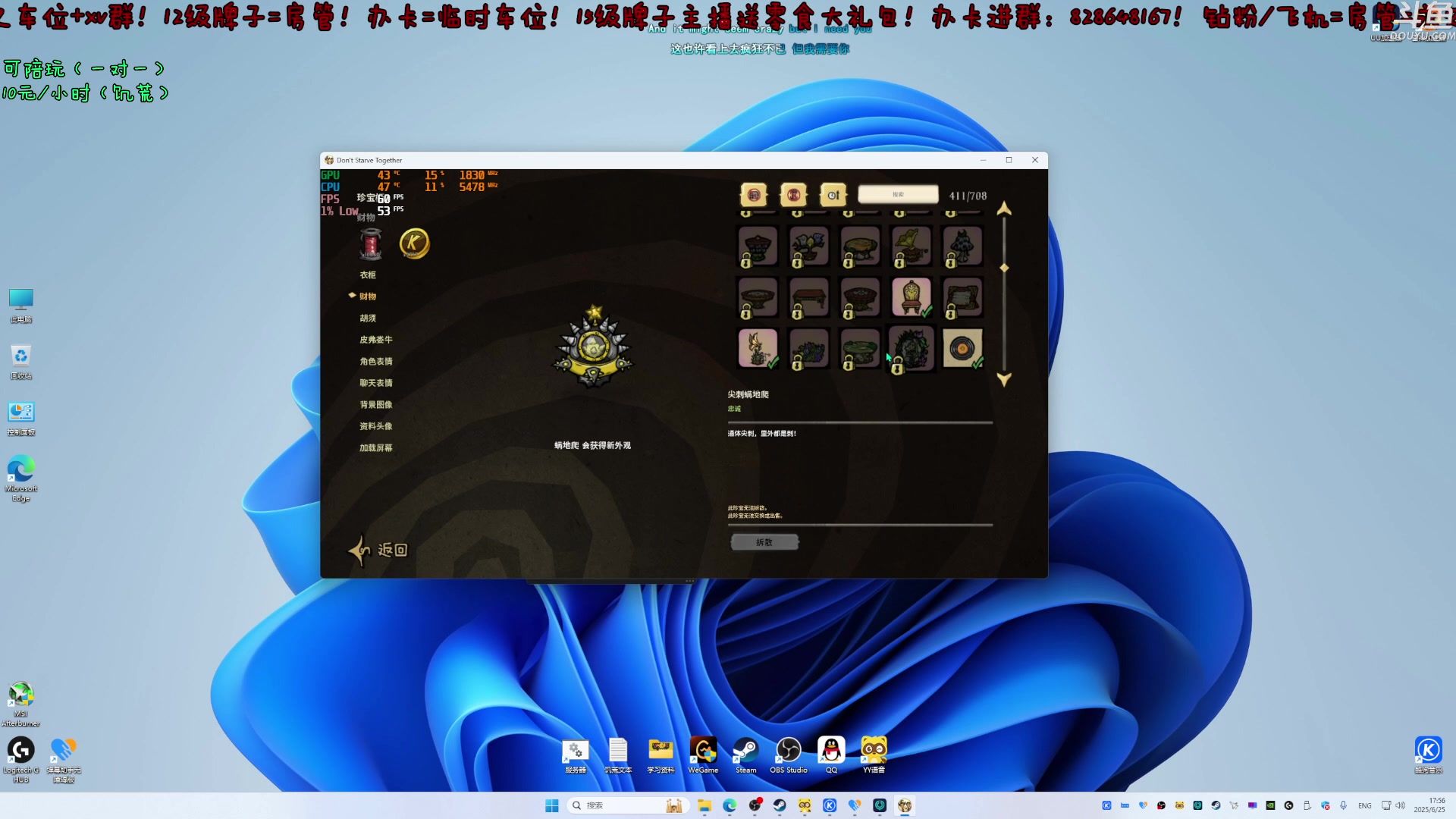Click the taskbar 搜索 search box
The image size is (1456, 819).
tap(628, 805)
